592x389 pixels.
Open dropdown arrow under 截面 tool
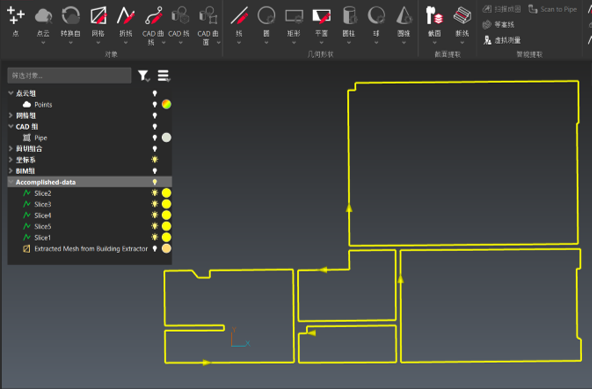(x=434, y=43)
